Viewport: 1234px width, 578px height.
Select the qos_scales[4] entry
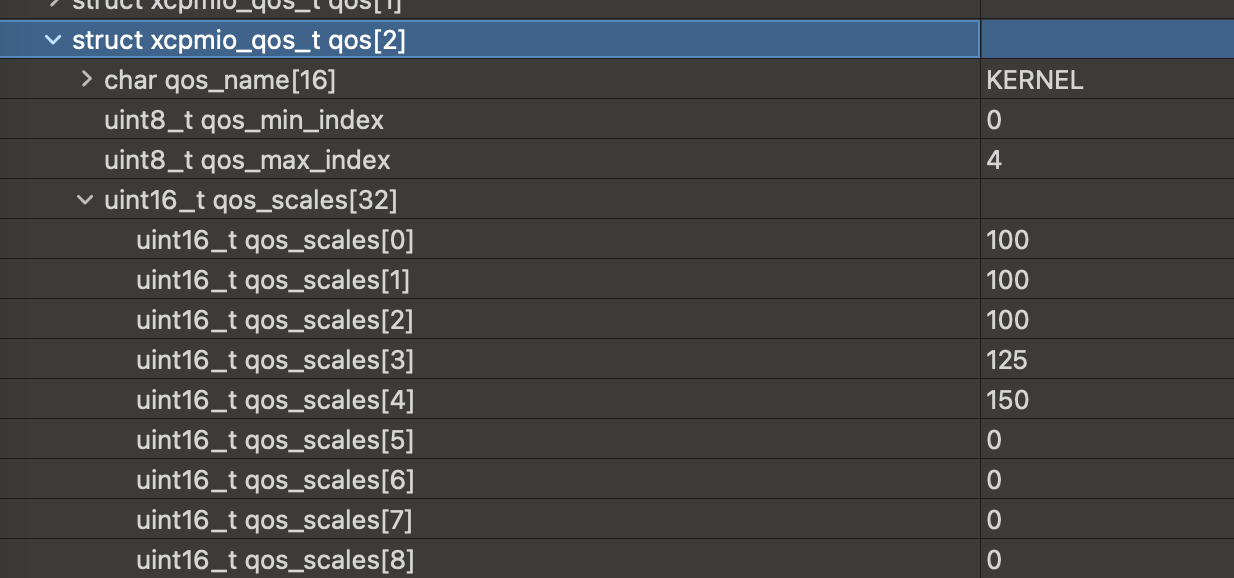coord(275,400)
